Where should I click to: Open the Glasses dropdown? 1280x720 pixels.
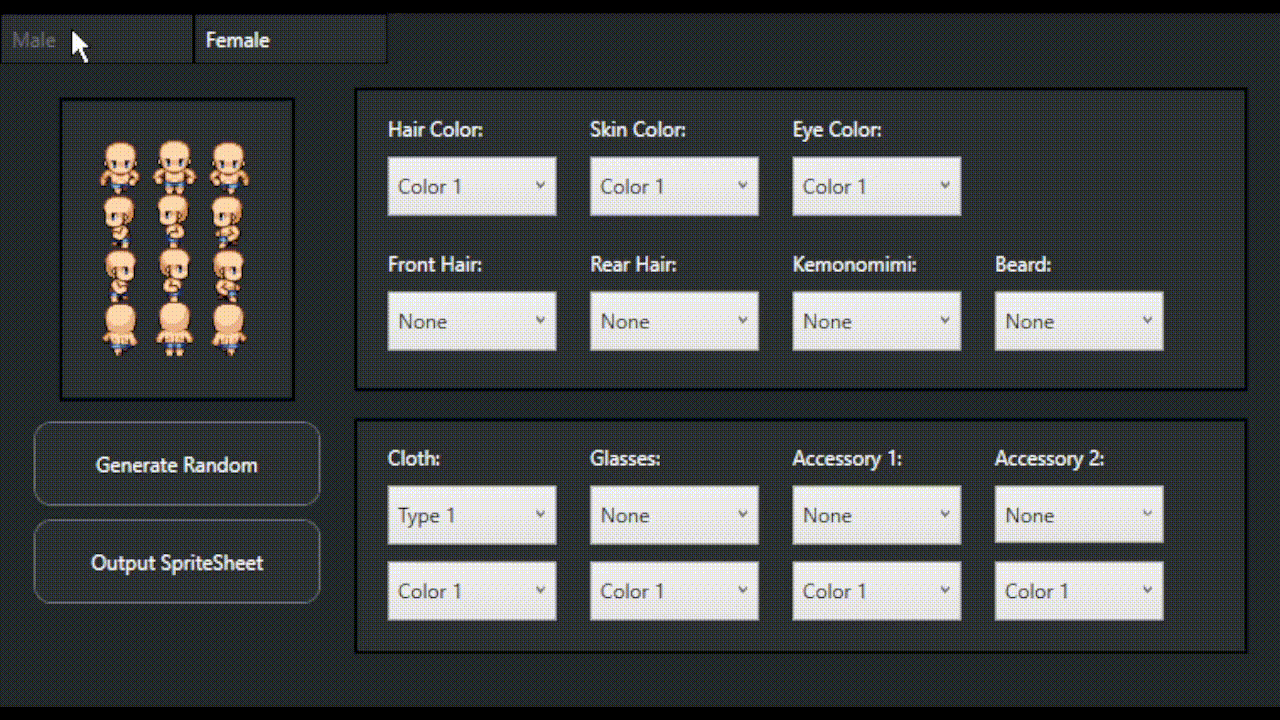674,515
